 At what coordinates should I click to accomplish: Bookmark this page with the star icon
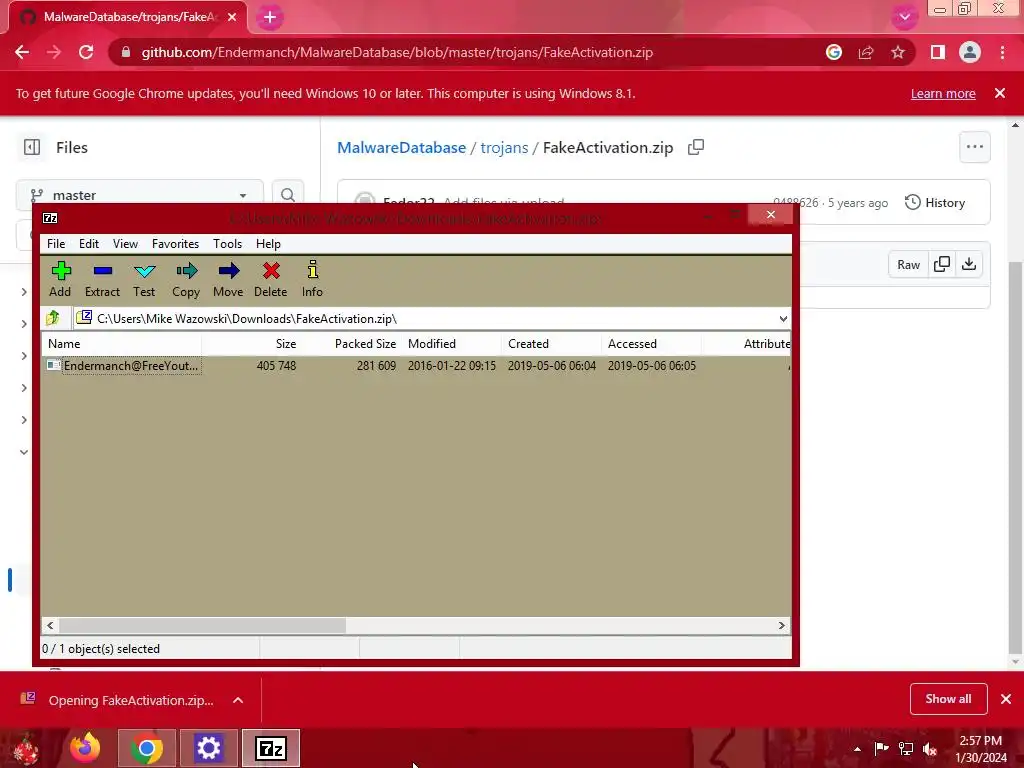pyautogui.click(x=898, y=52)
